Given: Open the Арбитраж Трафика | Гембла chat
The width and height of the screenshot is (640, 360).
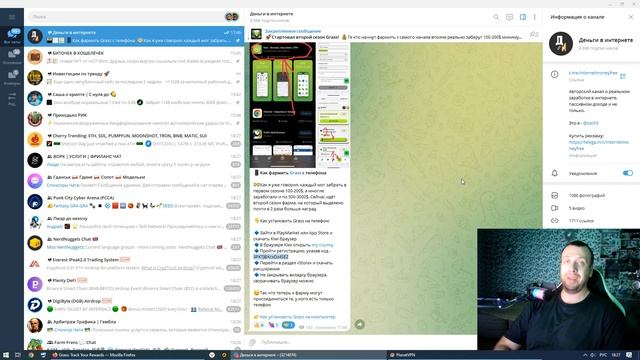Looking at the screenshot, I should point(134,326).
